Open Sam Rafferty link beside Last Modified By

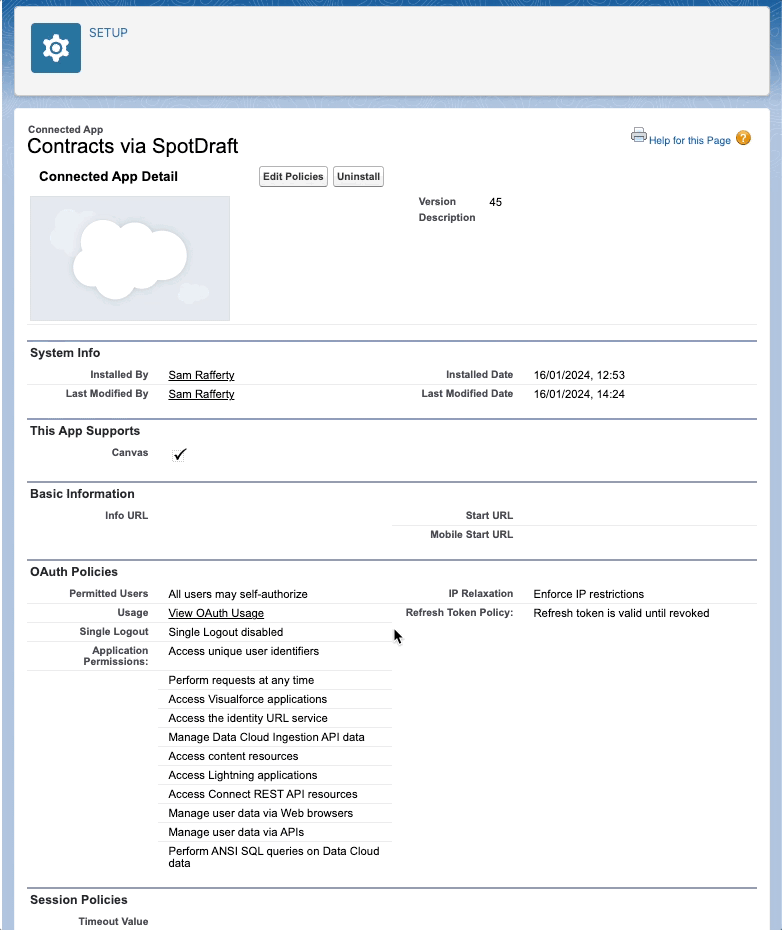(x=201, y=394)
